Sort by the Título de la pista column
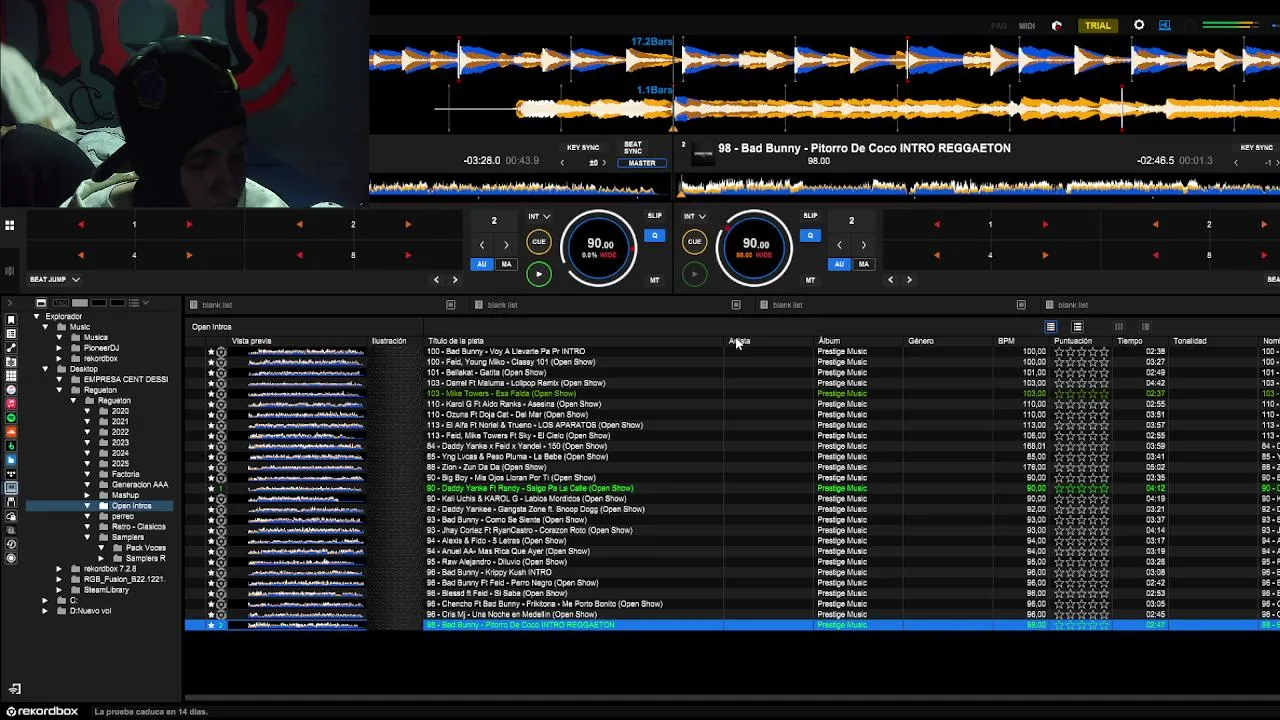Viewport: 1280px width, 720px height. pos(456,341)
